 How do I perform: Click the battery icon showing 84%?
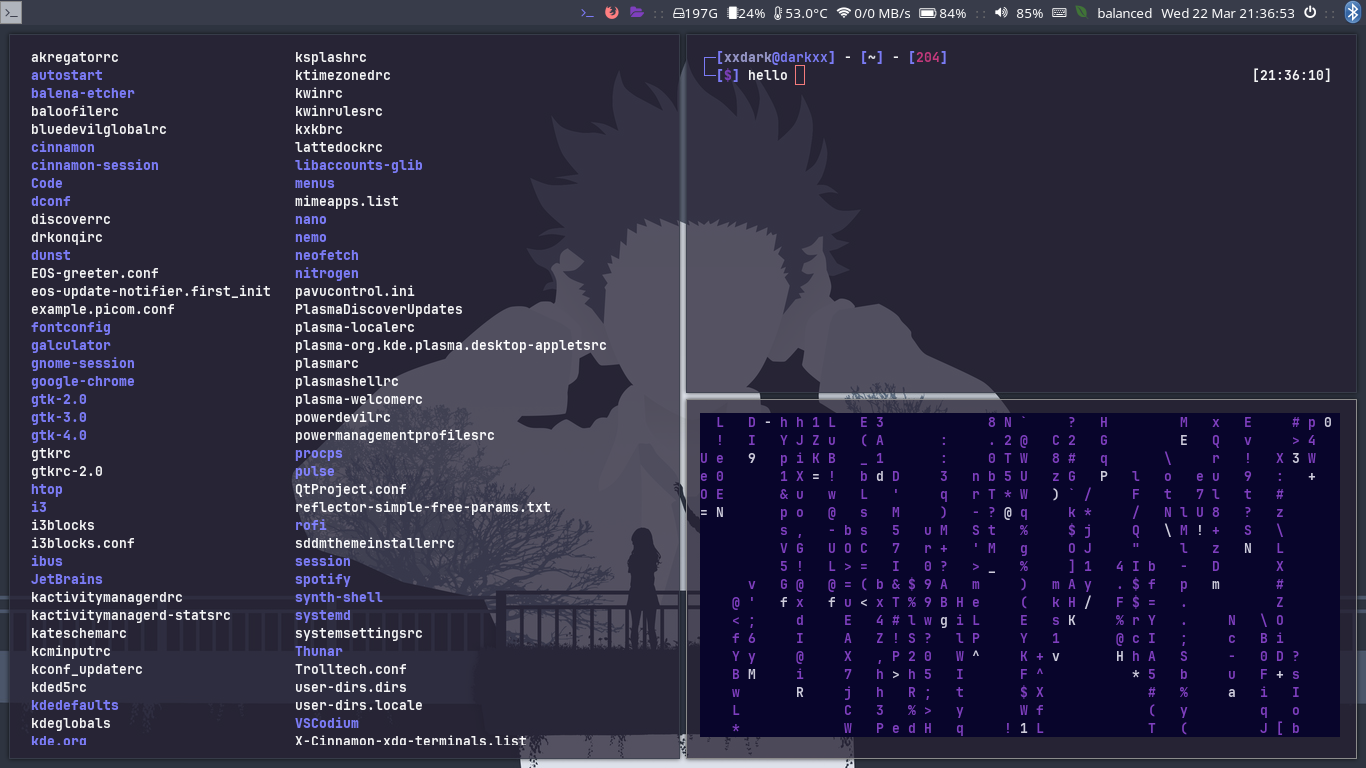pyautogui.click(x=927, y=13)
